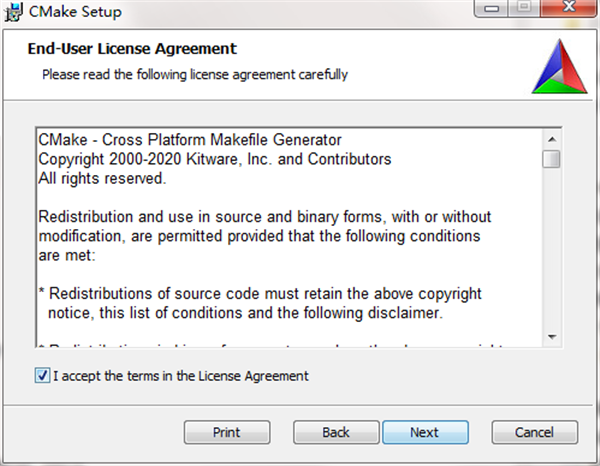Click the 'Please read the following' subtitle

point(195,74)
